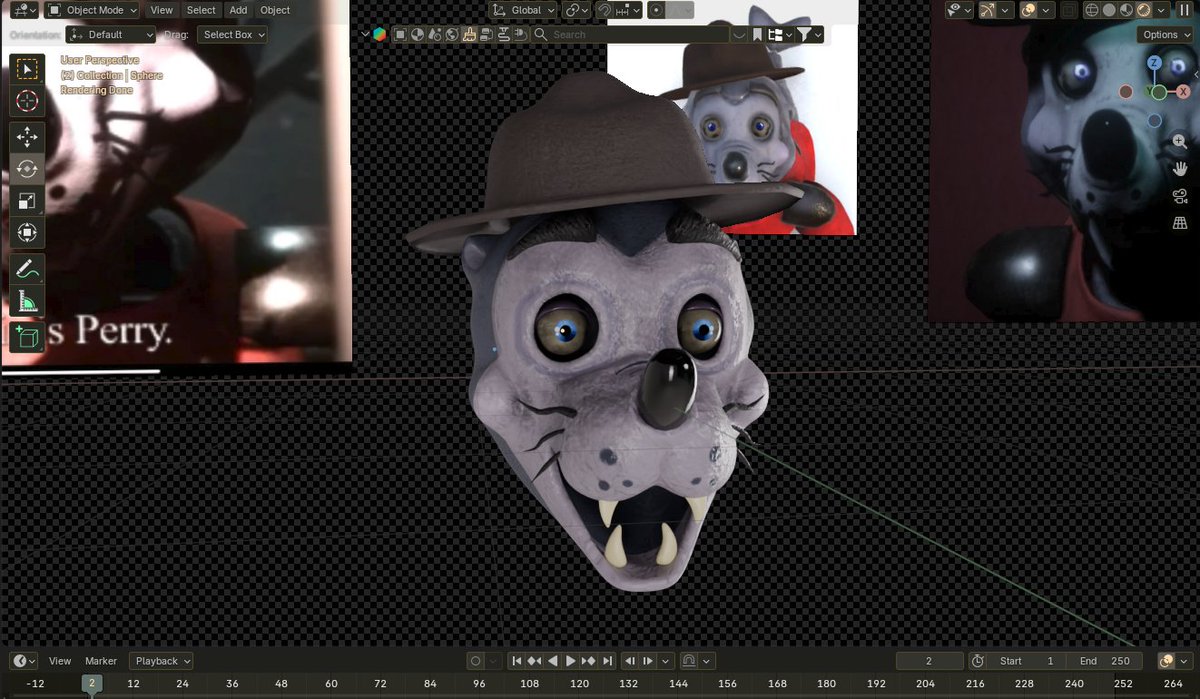Screen dimensions: 1200x699
Task: Click frame 120 on the timeline ruler
Action: pos(579,684)
